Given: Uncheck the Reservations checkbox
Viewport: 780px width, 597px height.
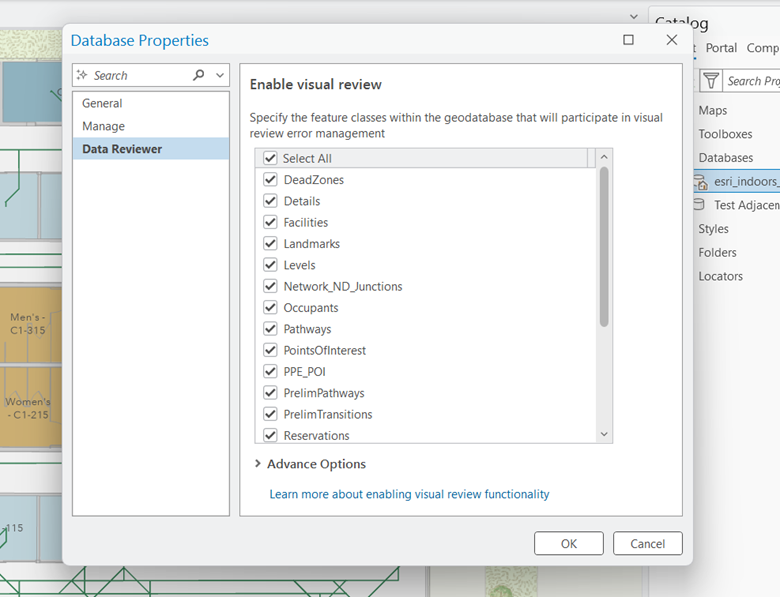Looking at the screenshot, I should click(270, 435).
